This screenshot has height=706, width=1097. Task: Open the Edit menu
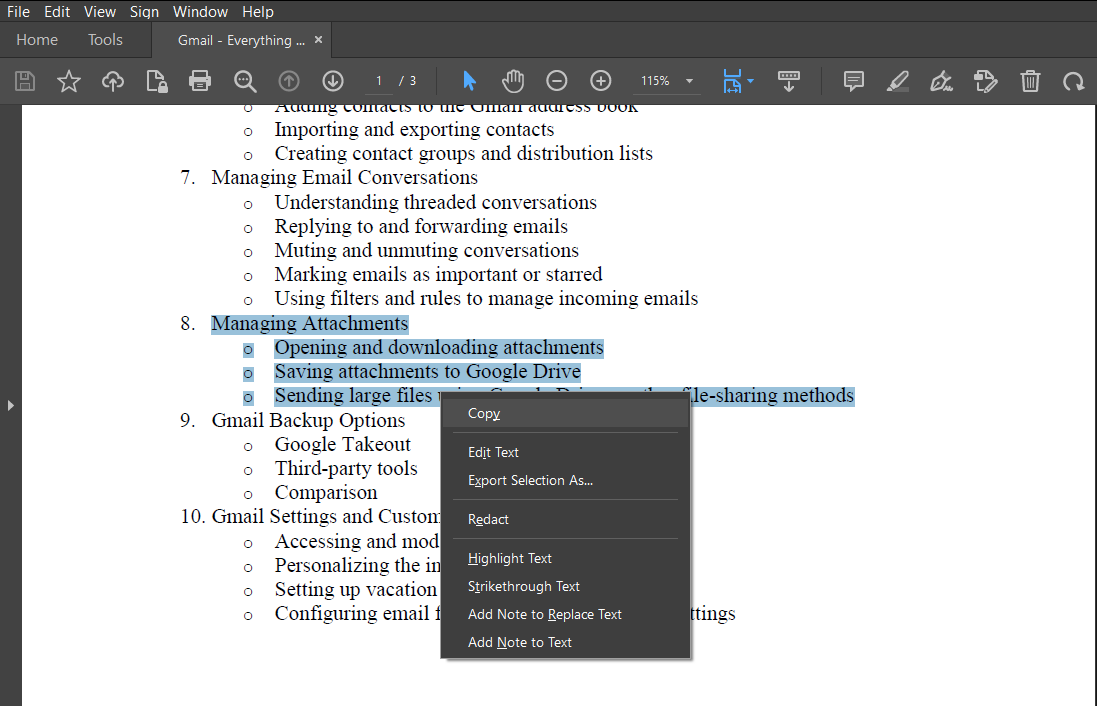(57, 12)
